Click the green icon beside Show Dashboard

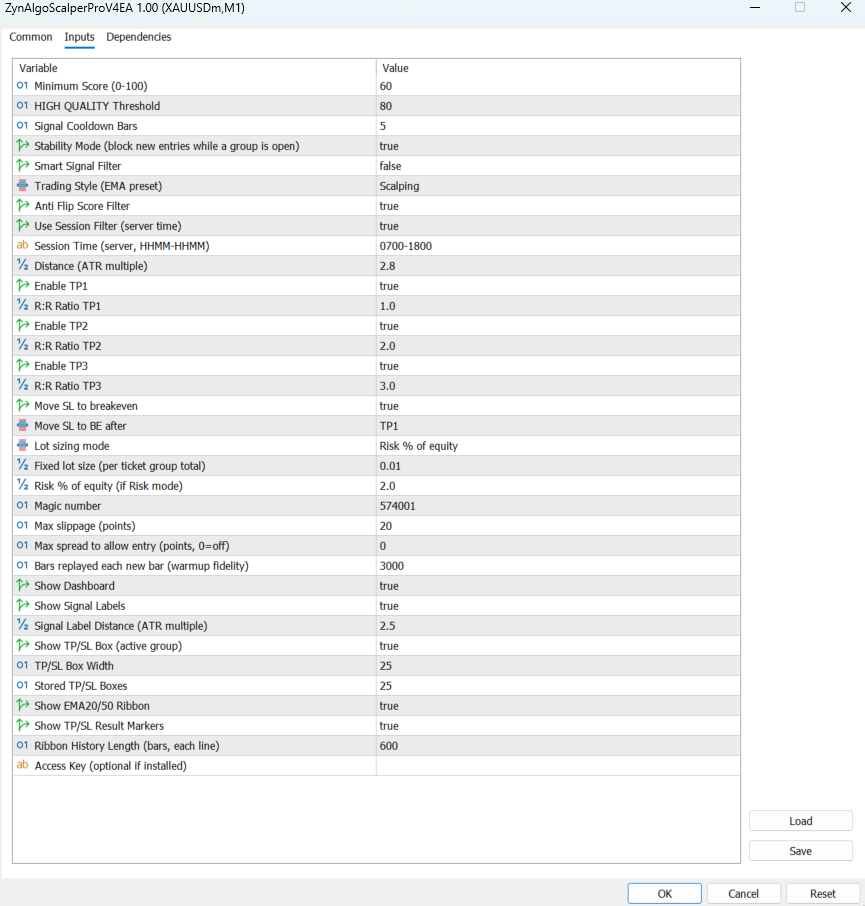pyautogui.click(x=23, y=585)
